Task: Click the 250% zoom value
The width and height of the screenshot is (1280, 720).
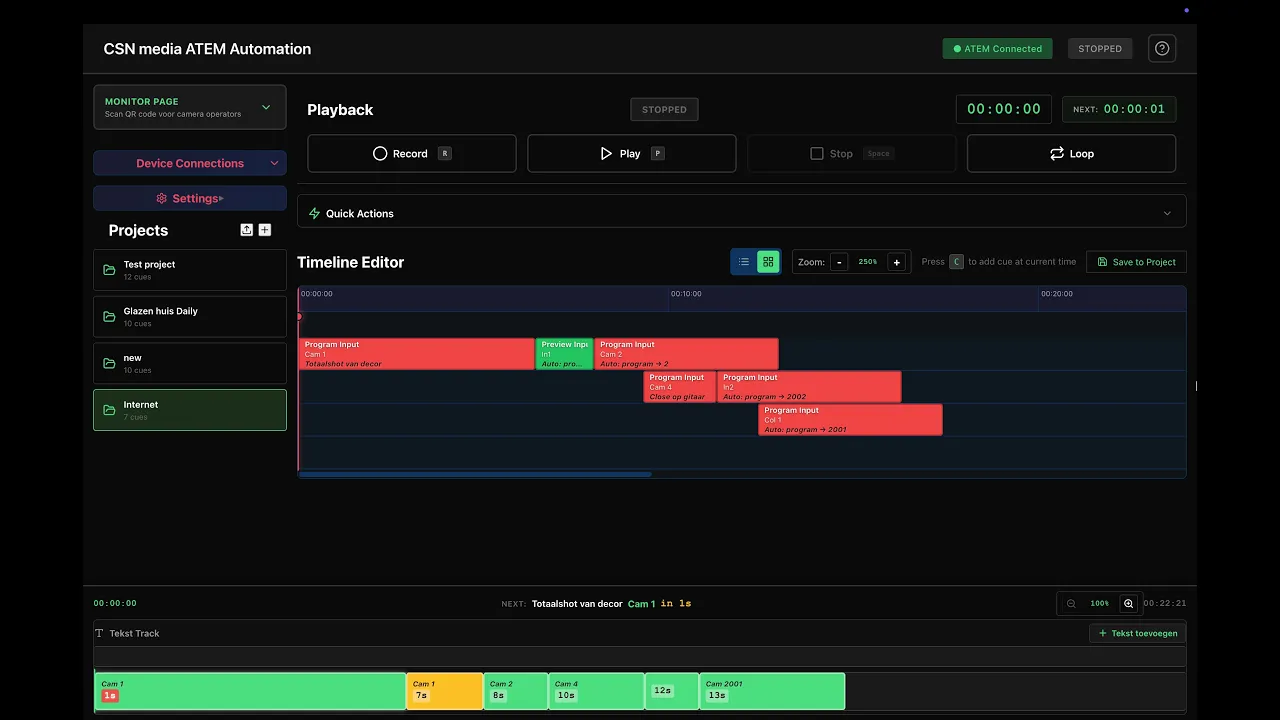Action: [868, 262]
